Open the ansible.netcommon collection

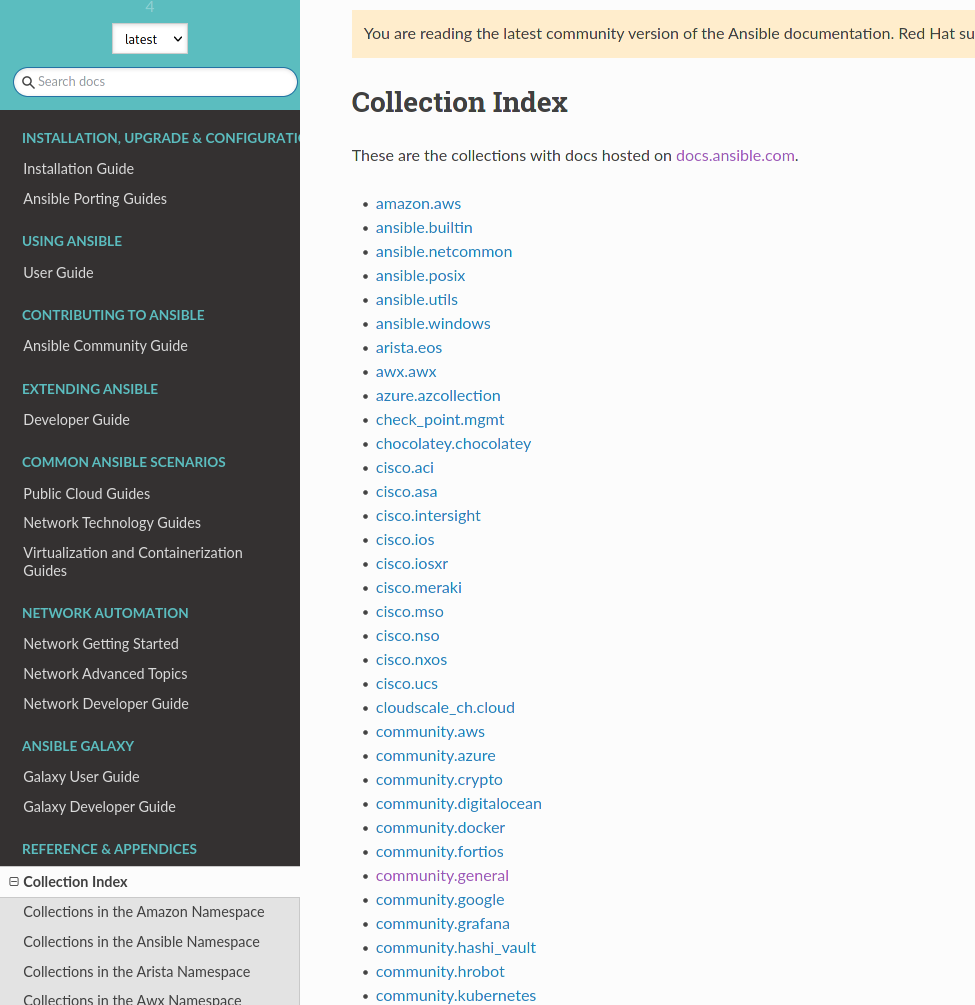444,252
